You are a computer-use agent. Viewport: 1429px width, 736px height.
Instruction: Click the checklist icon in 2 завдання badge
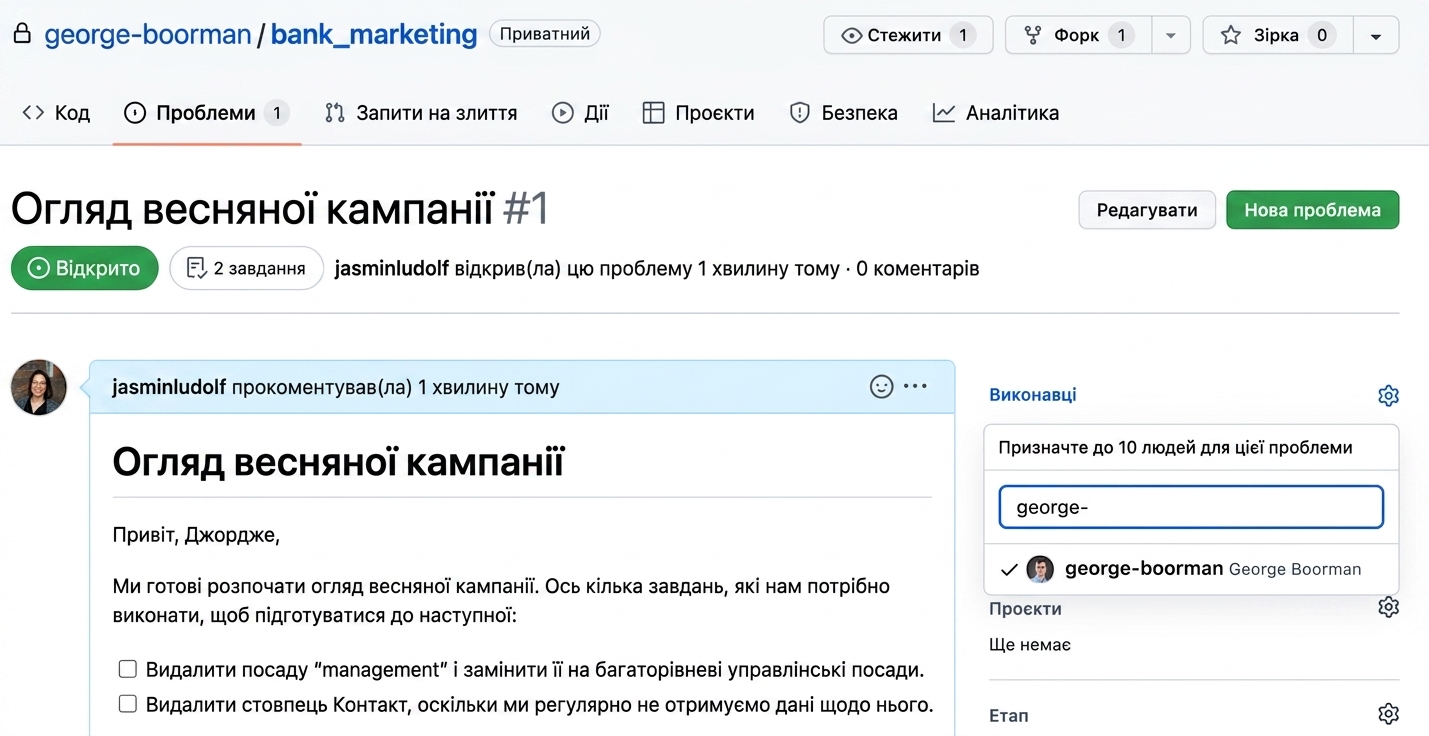(197, 268)
